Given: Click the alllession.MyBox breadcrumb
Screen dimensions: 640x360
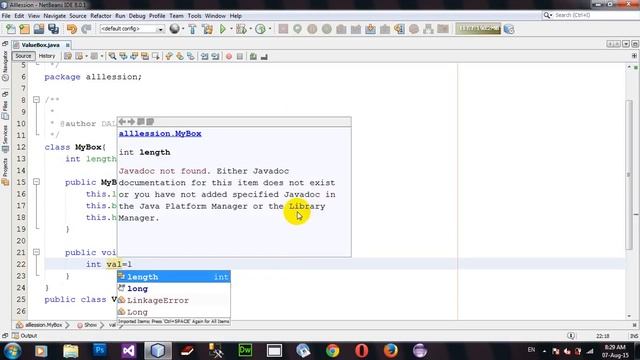Looking at the screenshot, I should (40, 325).
